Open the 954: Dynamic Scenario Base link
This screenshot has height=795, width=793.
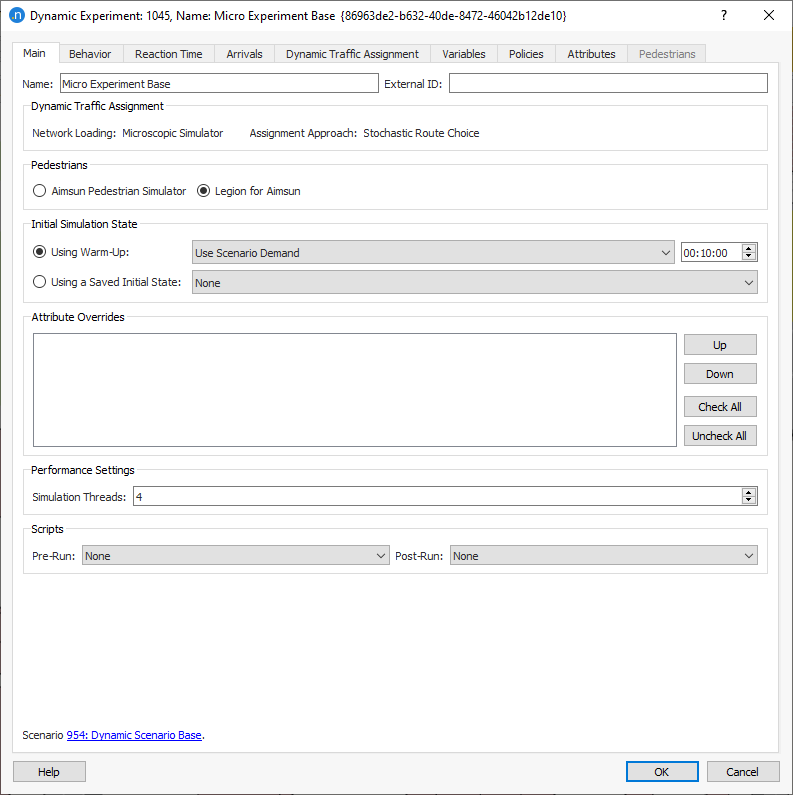(x=134, y=735)
